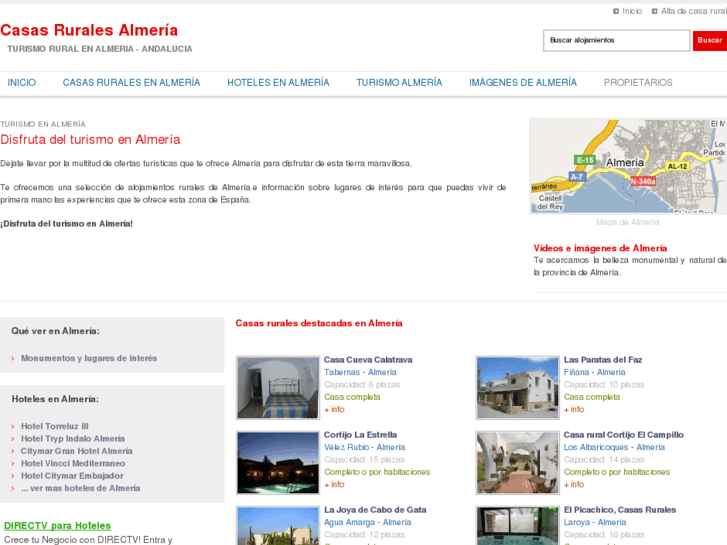Open the Casa Cueva Calatrava title link
Viewport: 727px width, 545px height.
point(368,359)
